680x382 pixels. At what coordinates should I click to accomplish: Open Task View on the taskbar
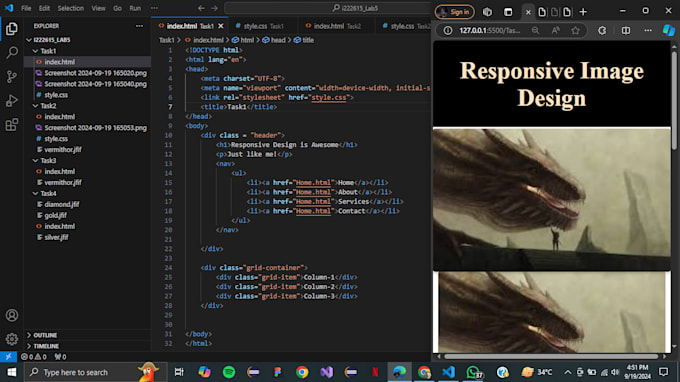pos(179,372)
